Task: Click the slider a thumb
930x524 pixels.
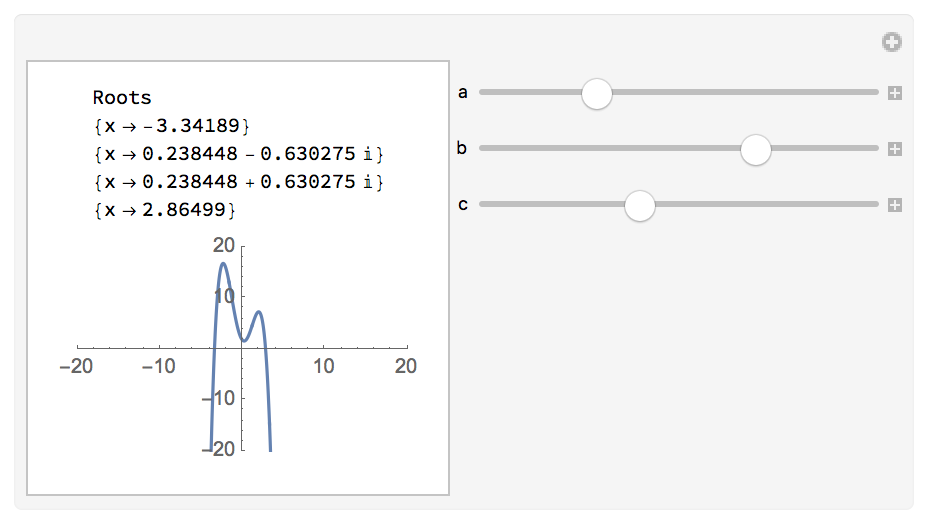Action: pos(597,93)
